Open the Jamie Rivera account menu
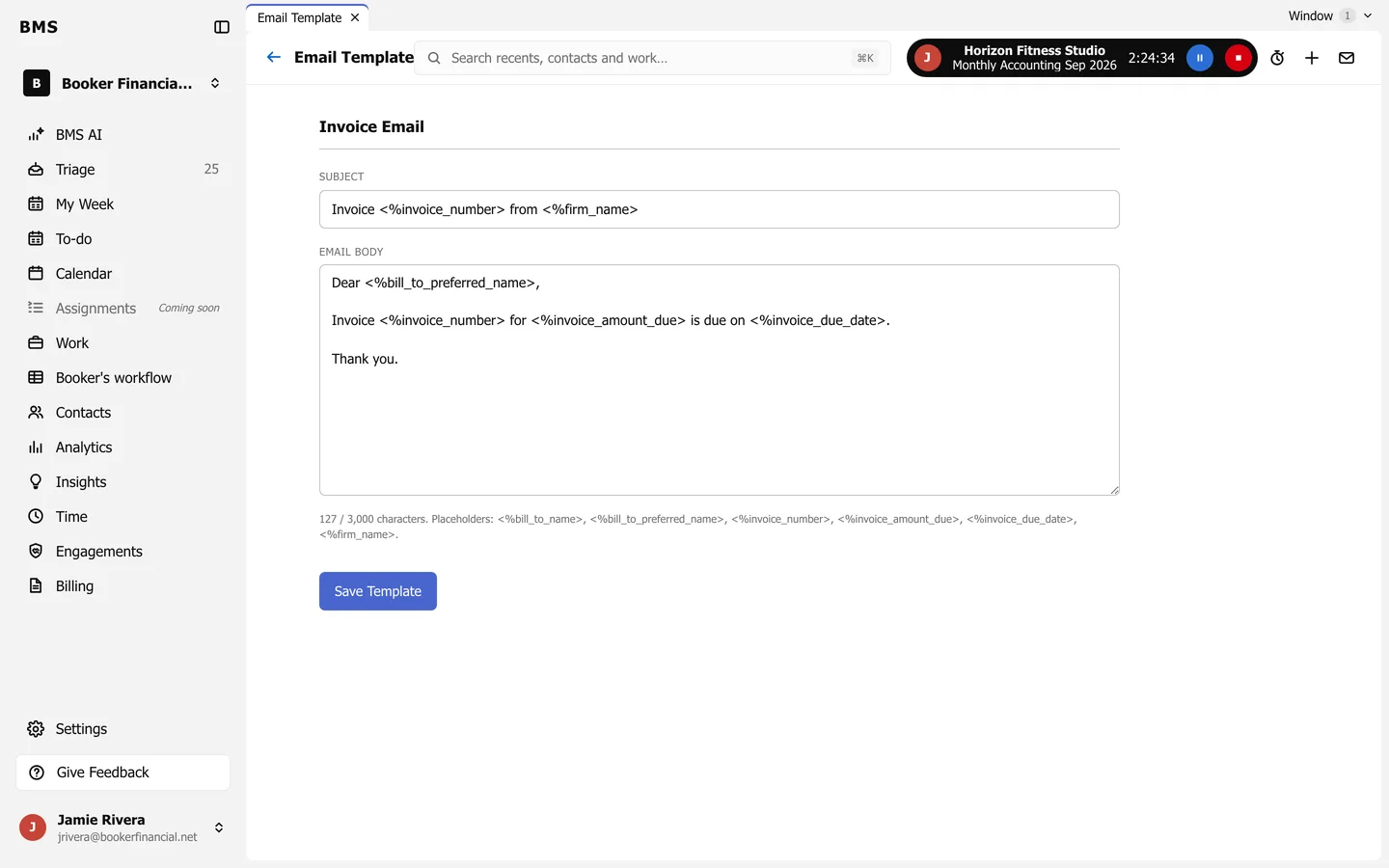This screenshot has width=1389, height=868. click(123, 827)
